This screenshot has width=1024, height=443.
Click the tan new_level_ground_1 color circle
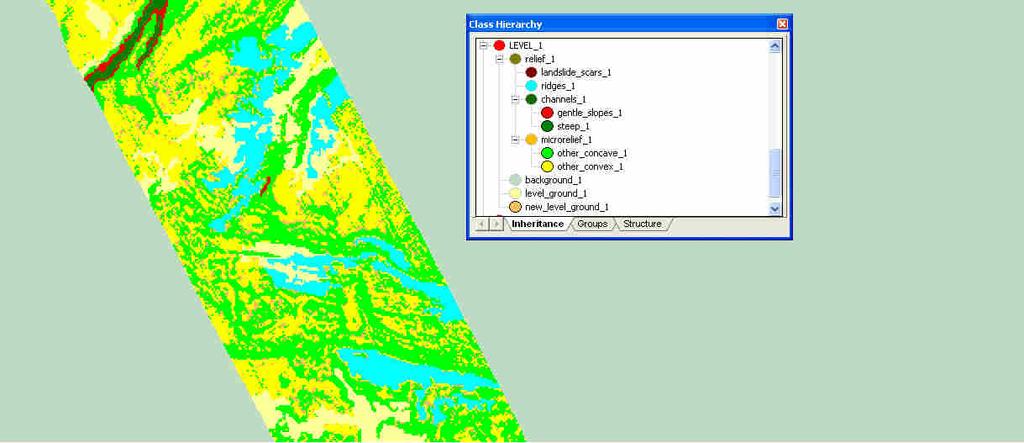tap(515, 207)
